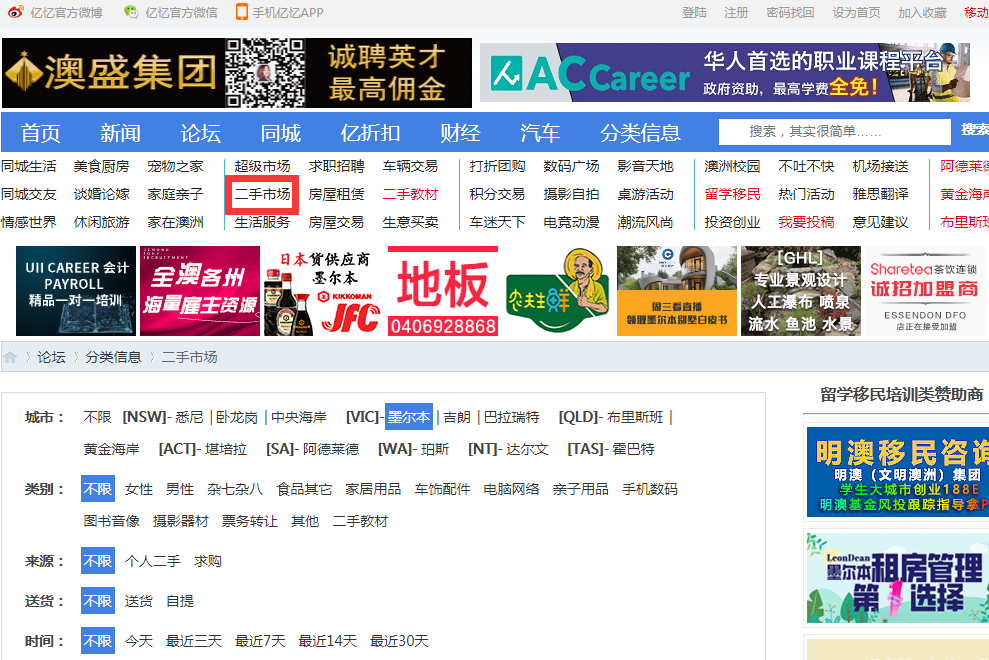The height and width of the screenshot is (660, 989).
Task: Open 论坛 in main navigation bar
Action: pos(200,132)
